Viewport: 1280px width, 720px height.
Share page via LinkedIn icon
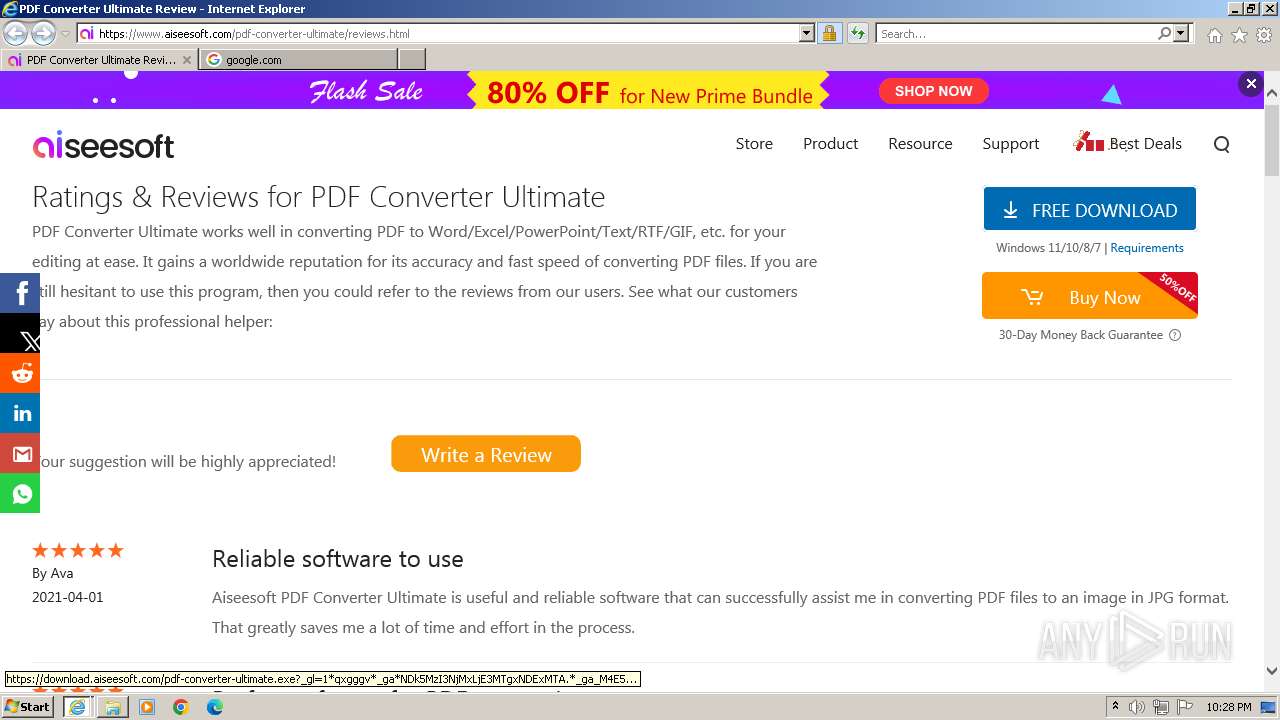coord(20,413)
